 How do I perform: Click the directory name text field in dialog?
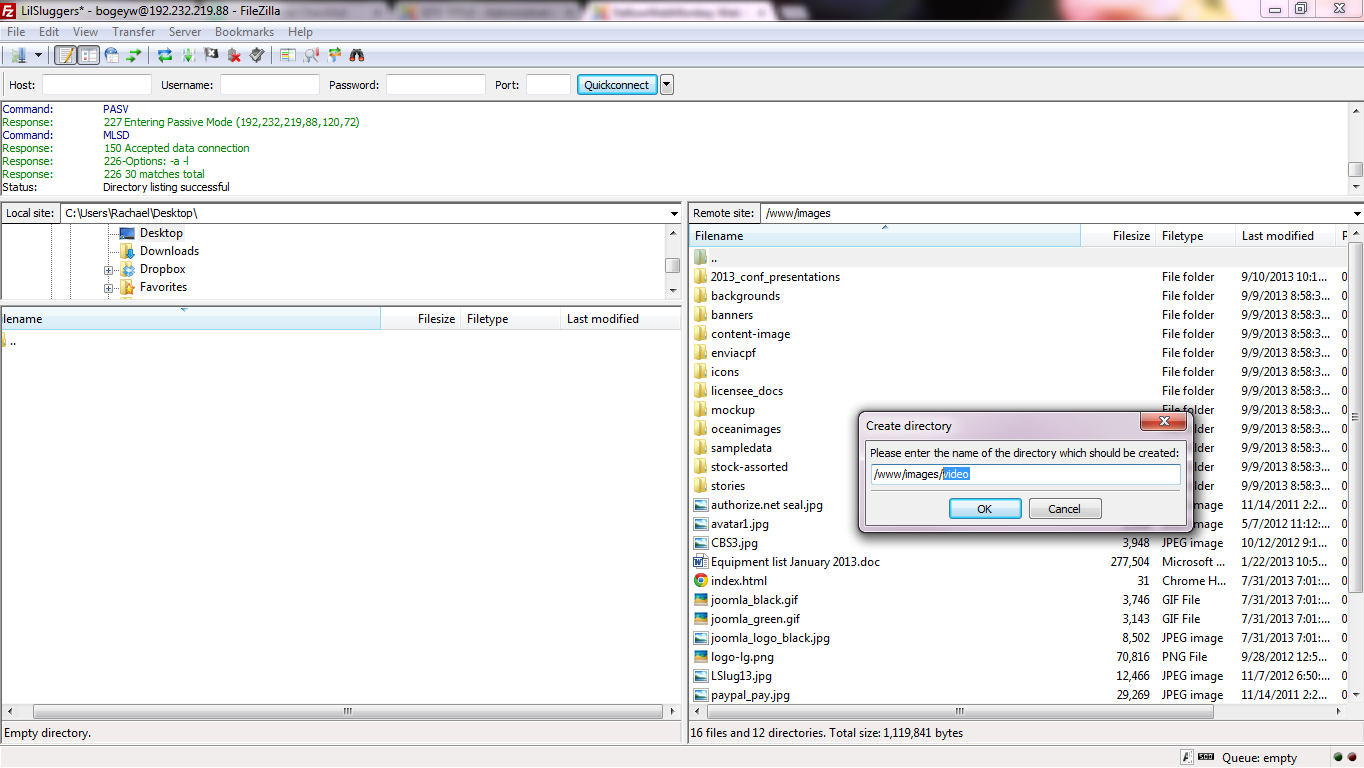point(1025,474)
